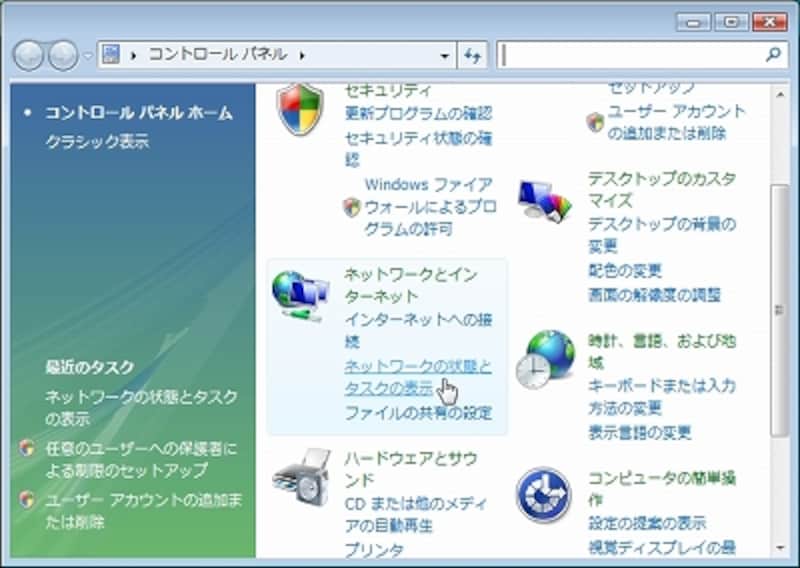Open デスクトップの背景の変更 link
Screen dimensions: 800x568
662,235
